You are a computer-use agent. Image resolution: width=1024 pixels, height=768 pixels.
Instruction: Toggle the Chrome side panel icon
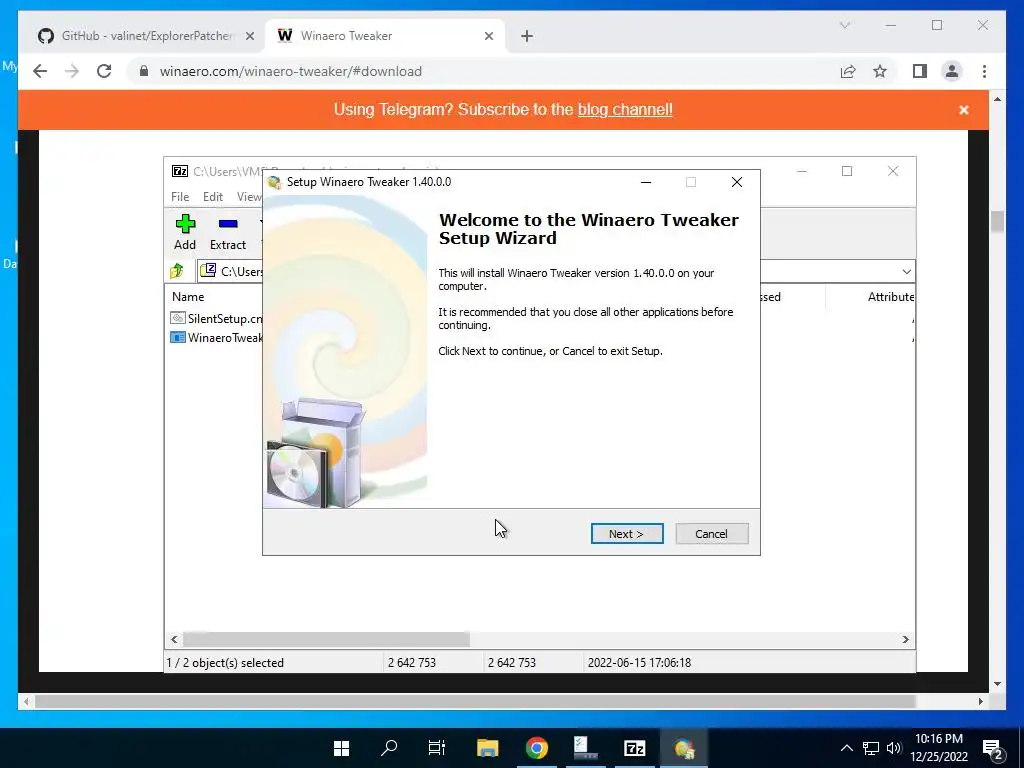pyautogui.click(x=920, y=71)
